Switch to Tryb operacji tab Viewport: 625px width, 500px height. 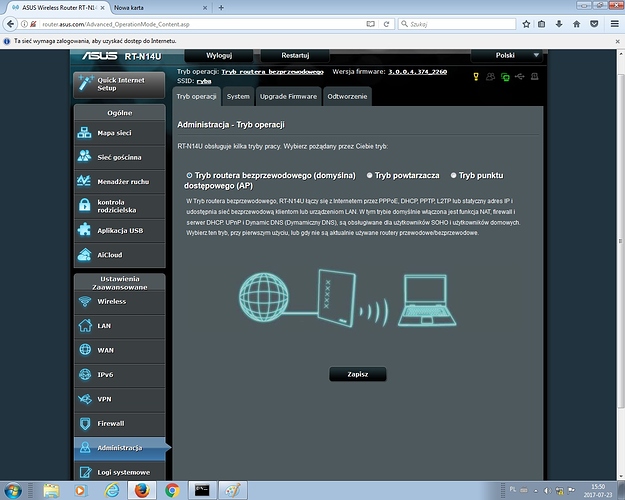coord(197,96)
